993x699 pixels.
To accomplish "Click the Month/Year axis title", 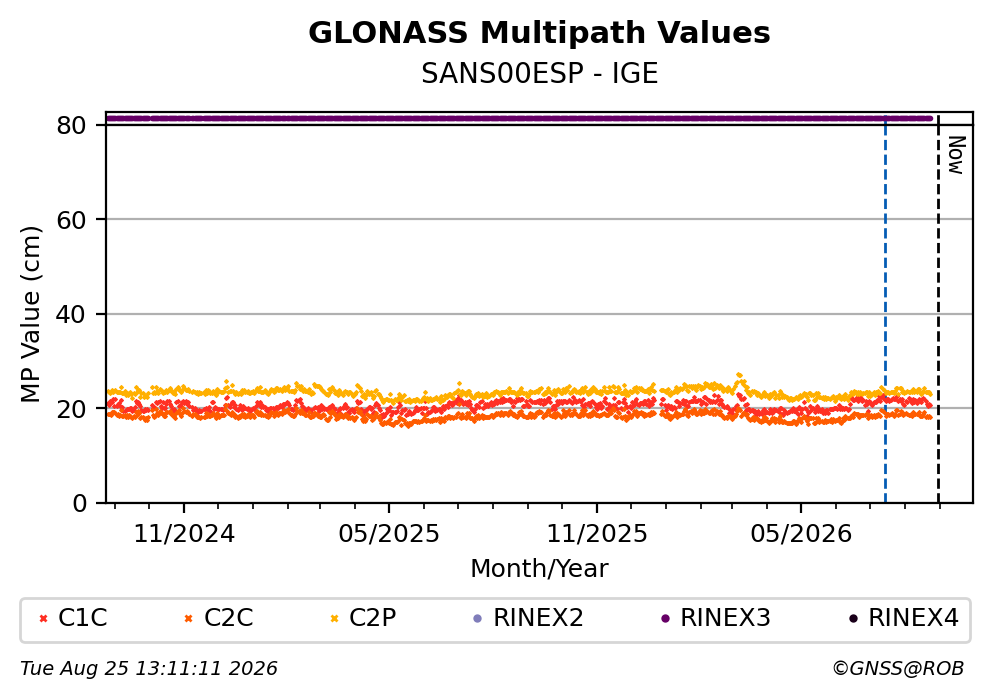I will pos(539,569).
